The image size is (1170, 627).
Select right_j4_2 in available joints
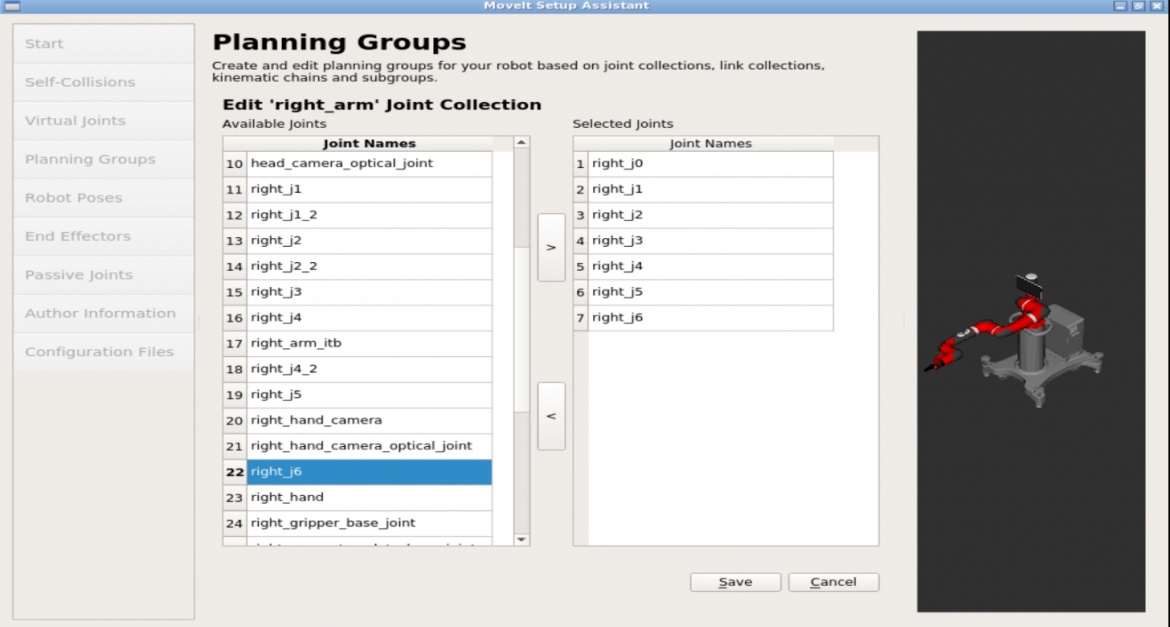(x=369, y=369)
